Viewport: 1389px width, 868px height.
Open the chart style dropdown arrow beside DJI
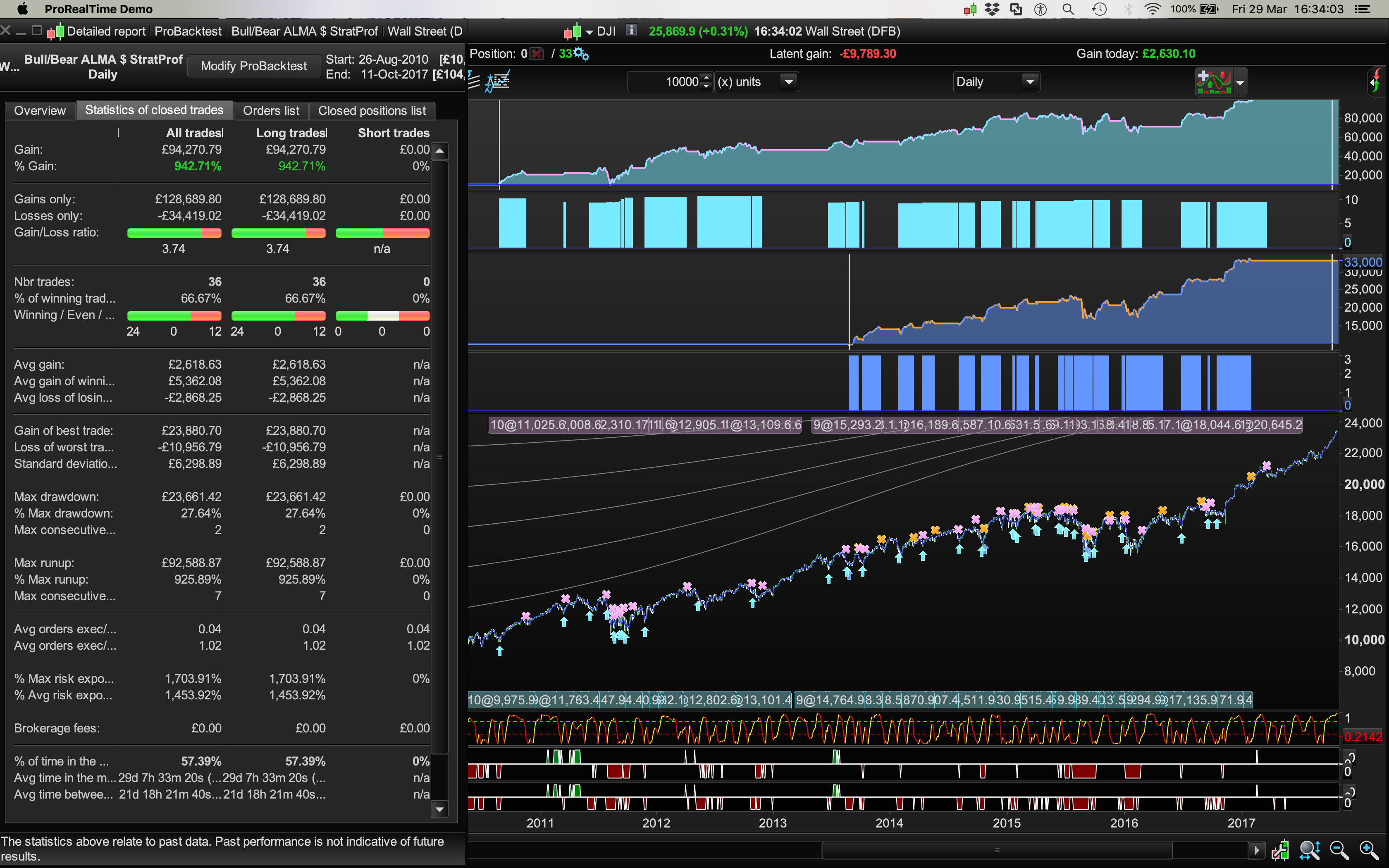589,32
